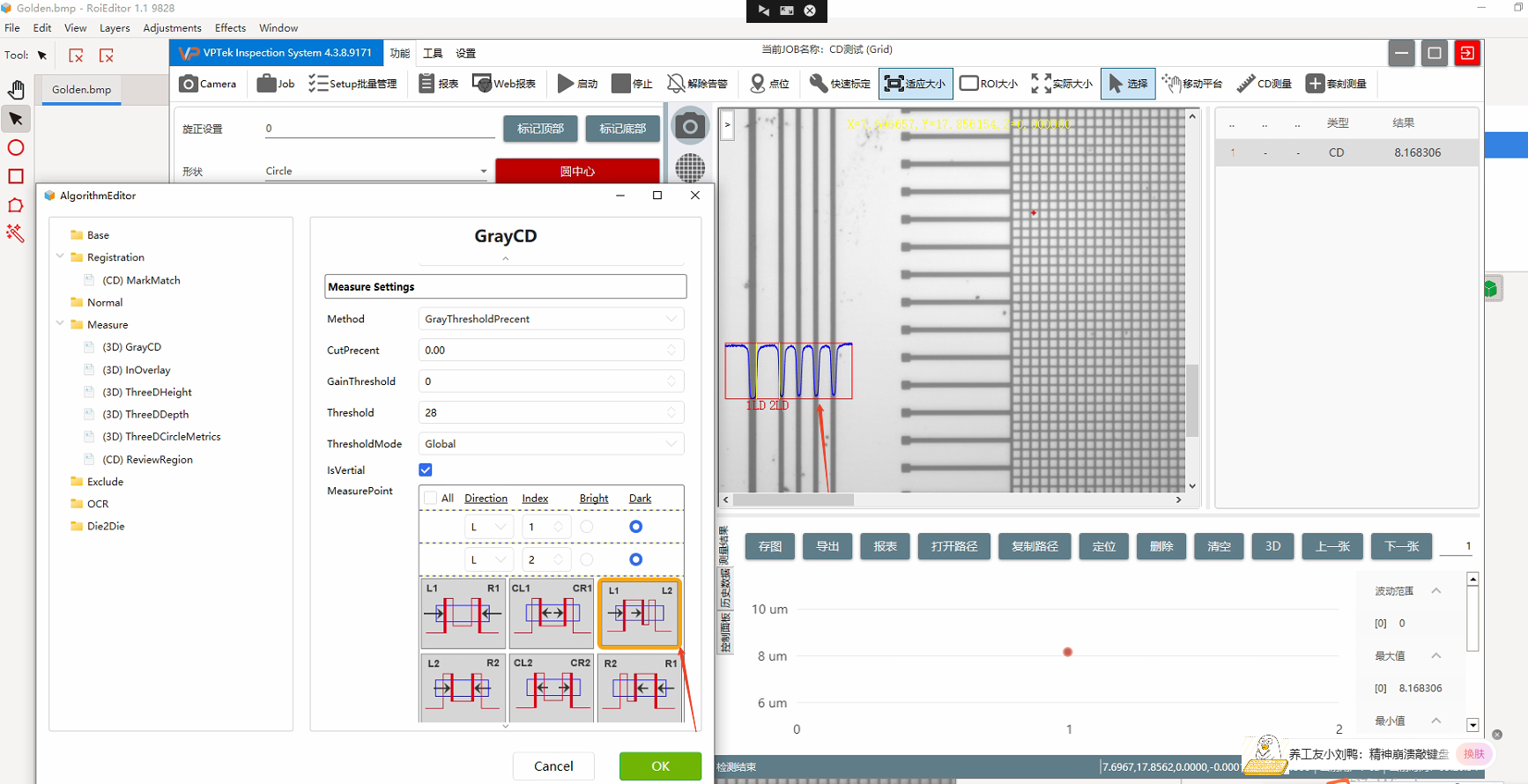Click the 旋正设置 input field
Viewport: 1528px width, 784px height.
pyautogui.click(x=380, y=129)
